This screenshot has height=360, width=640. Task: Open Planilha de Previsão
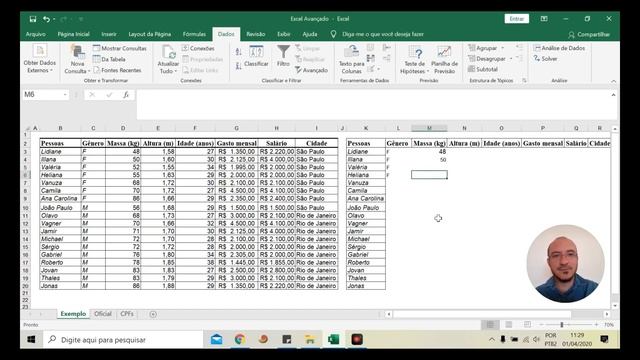point(444,60)
